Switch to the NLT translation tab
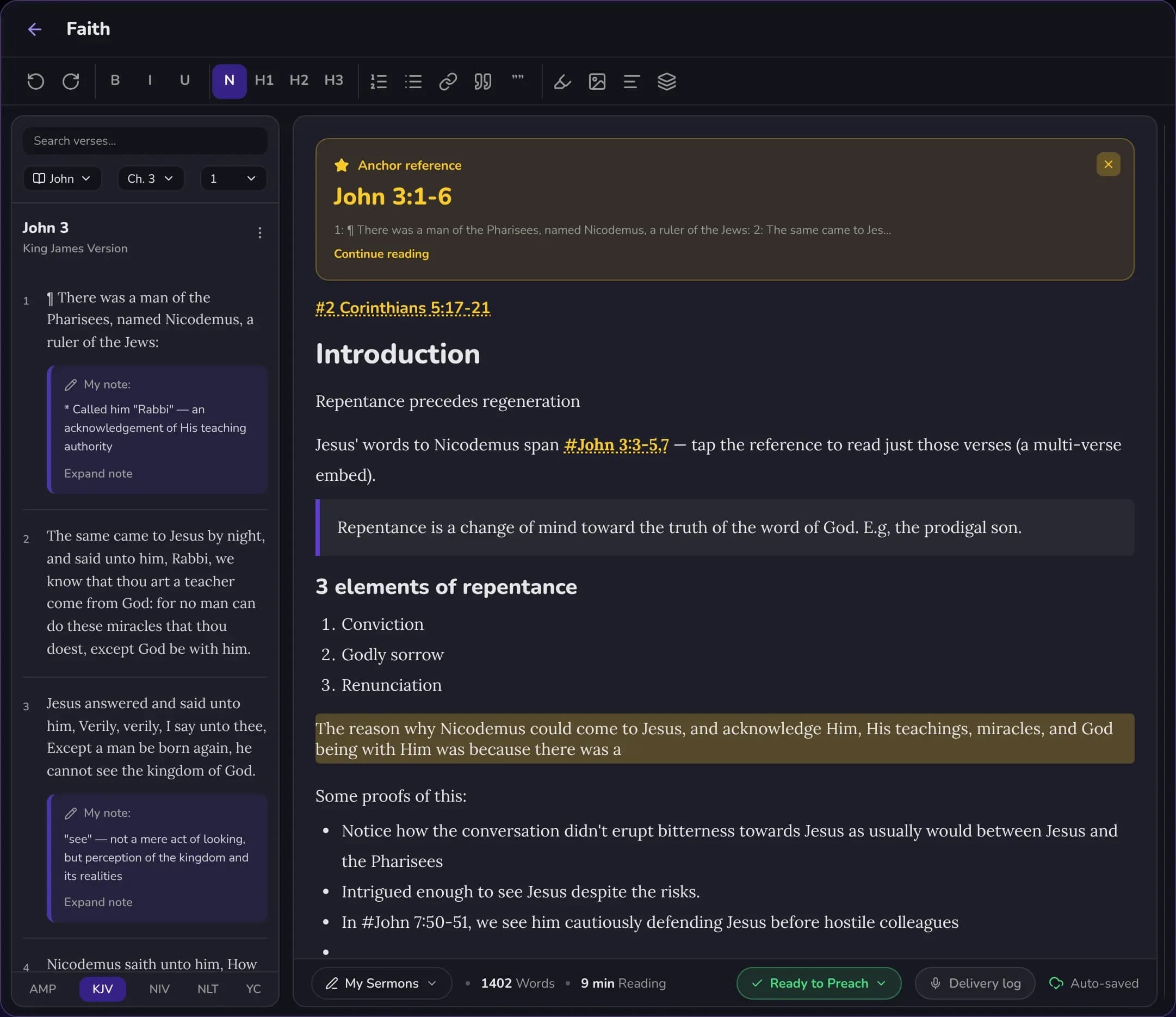 click(208, 989)
